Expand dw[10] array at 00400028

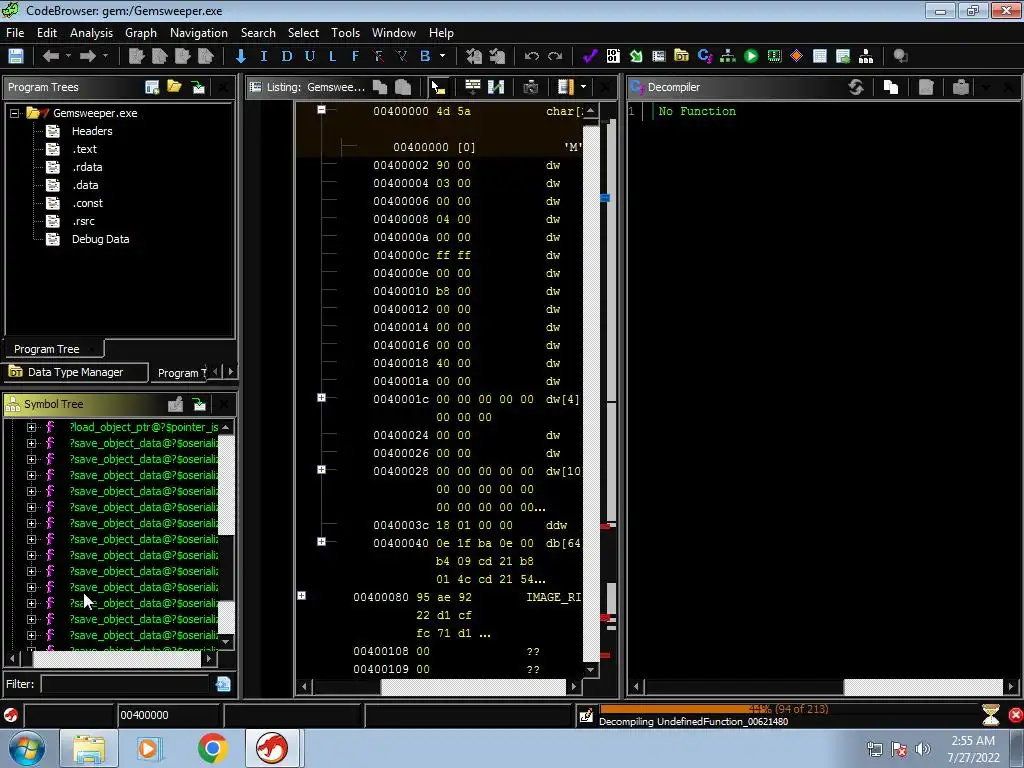[x=321, y=470]
